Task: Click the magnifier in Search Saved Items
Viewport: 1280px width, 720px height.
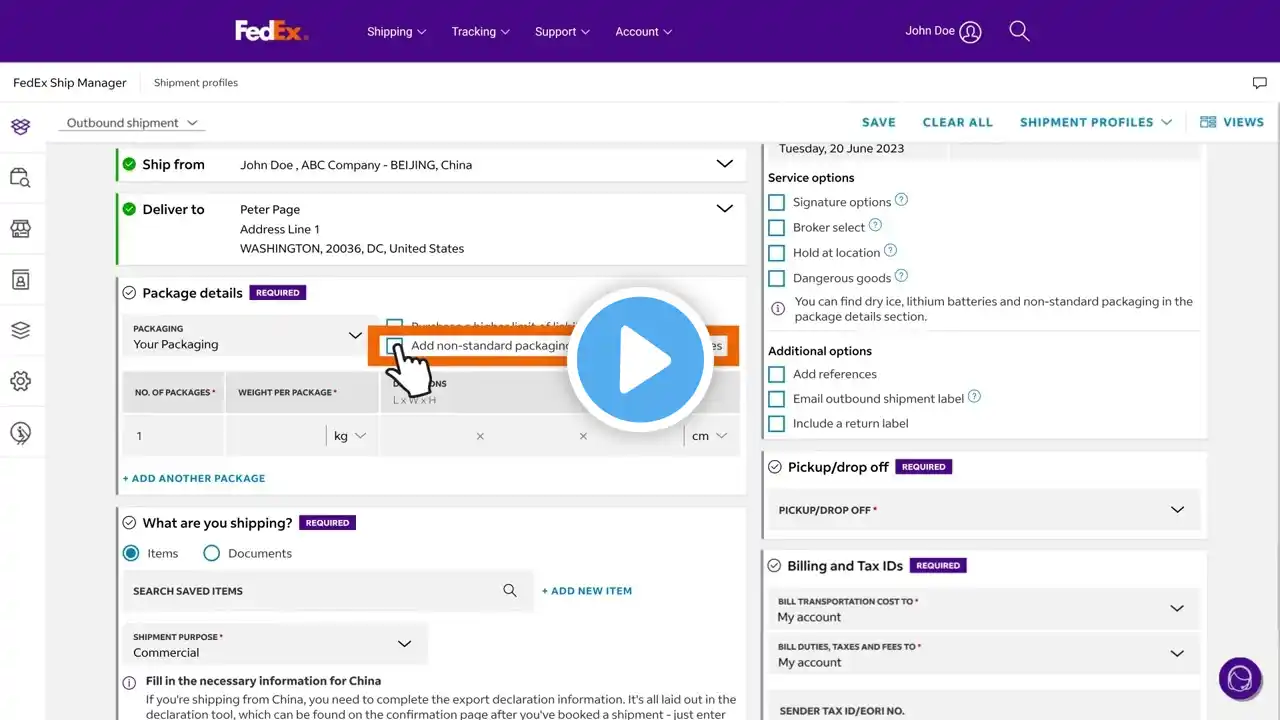Action: pyautogui.click(x=510, y=591)
